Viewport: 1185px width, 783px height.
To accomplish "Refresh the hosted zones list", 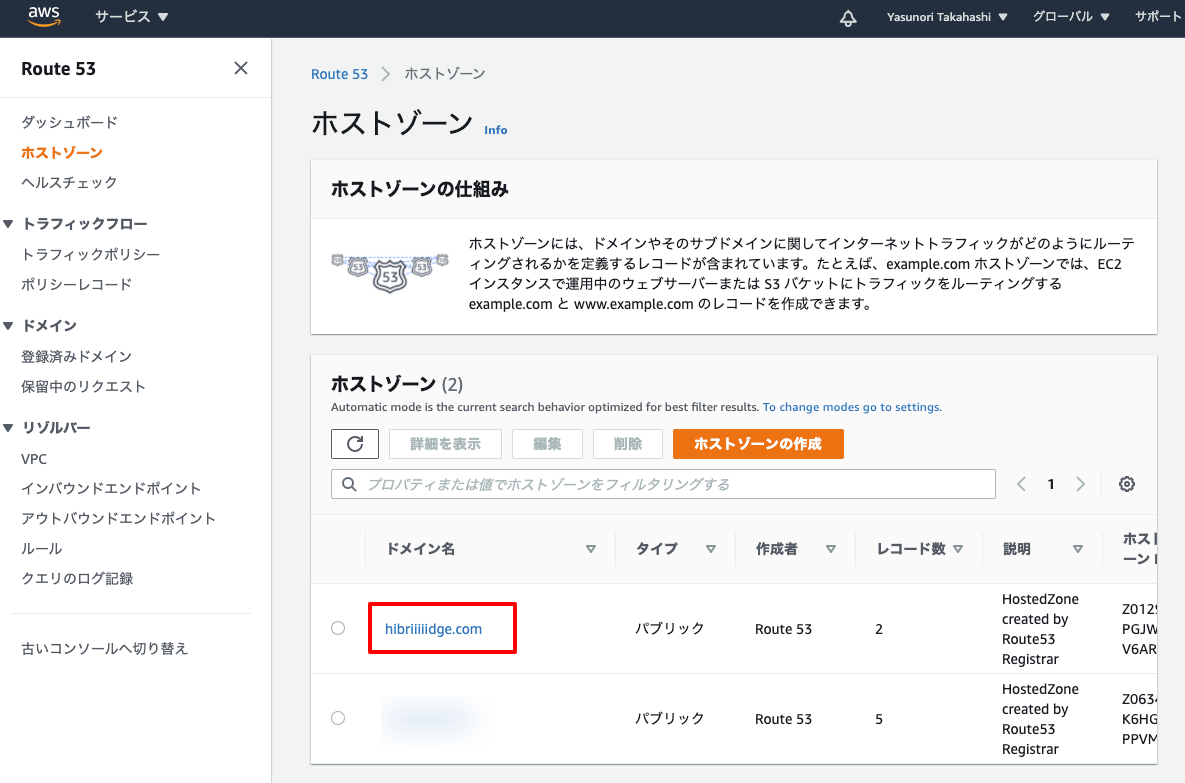I will pos(355,443).
